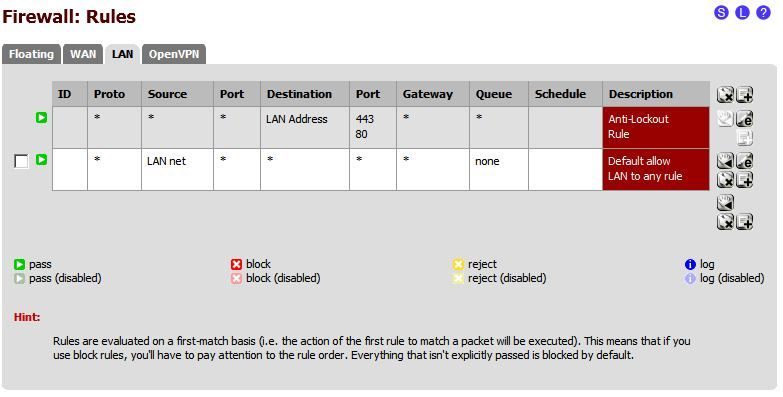The image size is (783, 397).
Task: Click add rule icon at bottom of list
Action: pyautogui.click(x=745, y=221)
